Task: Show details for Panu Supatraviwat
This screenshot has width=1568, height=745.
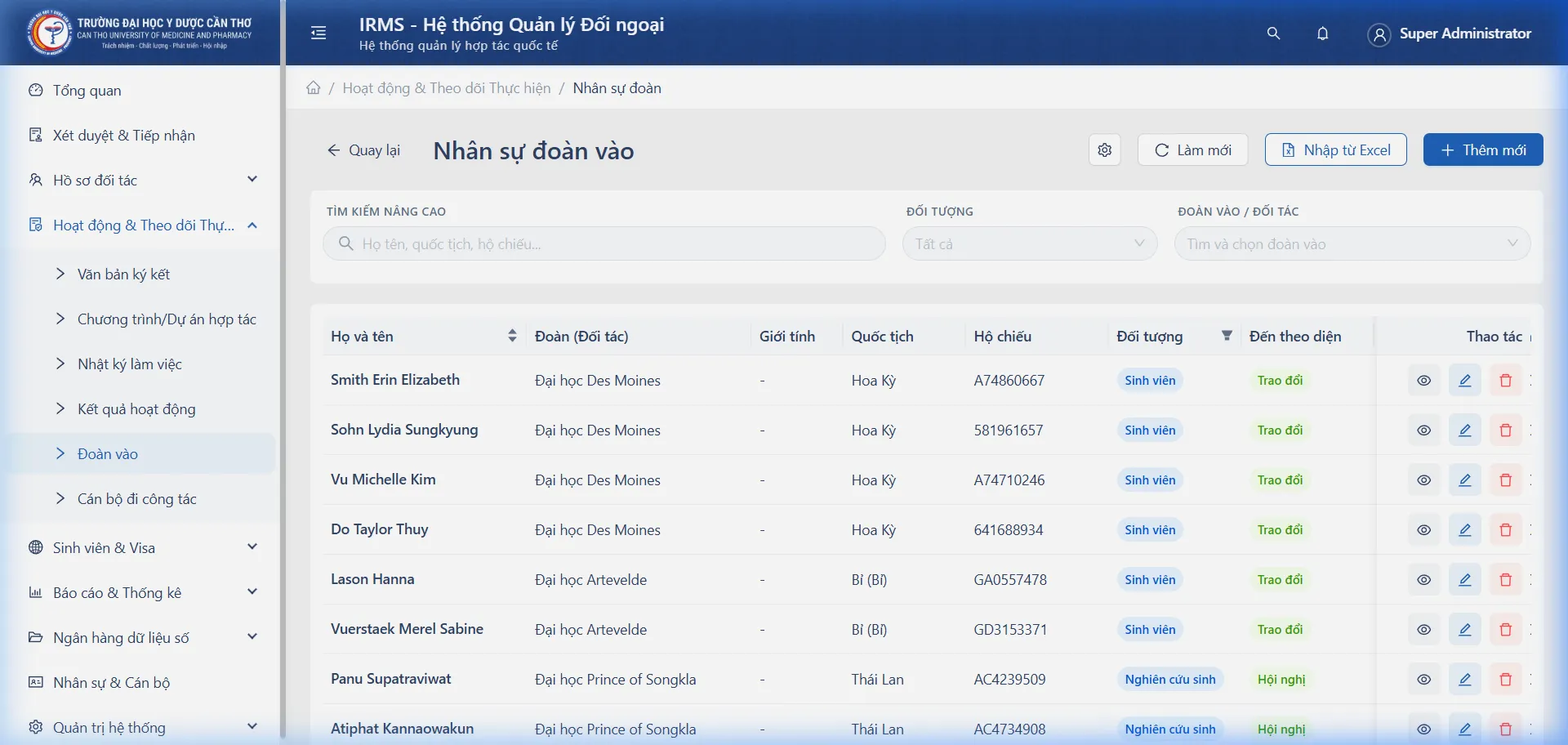Action: [1423, 680]
